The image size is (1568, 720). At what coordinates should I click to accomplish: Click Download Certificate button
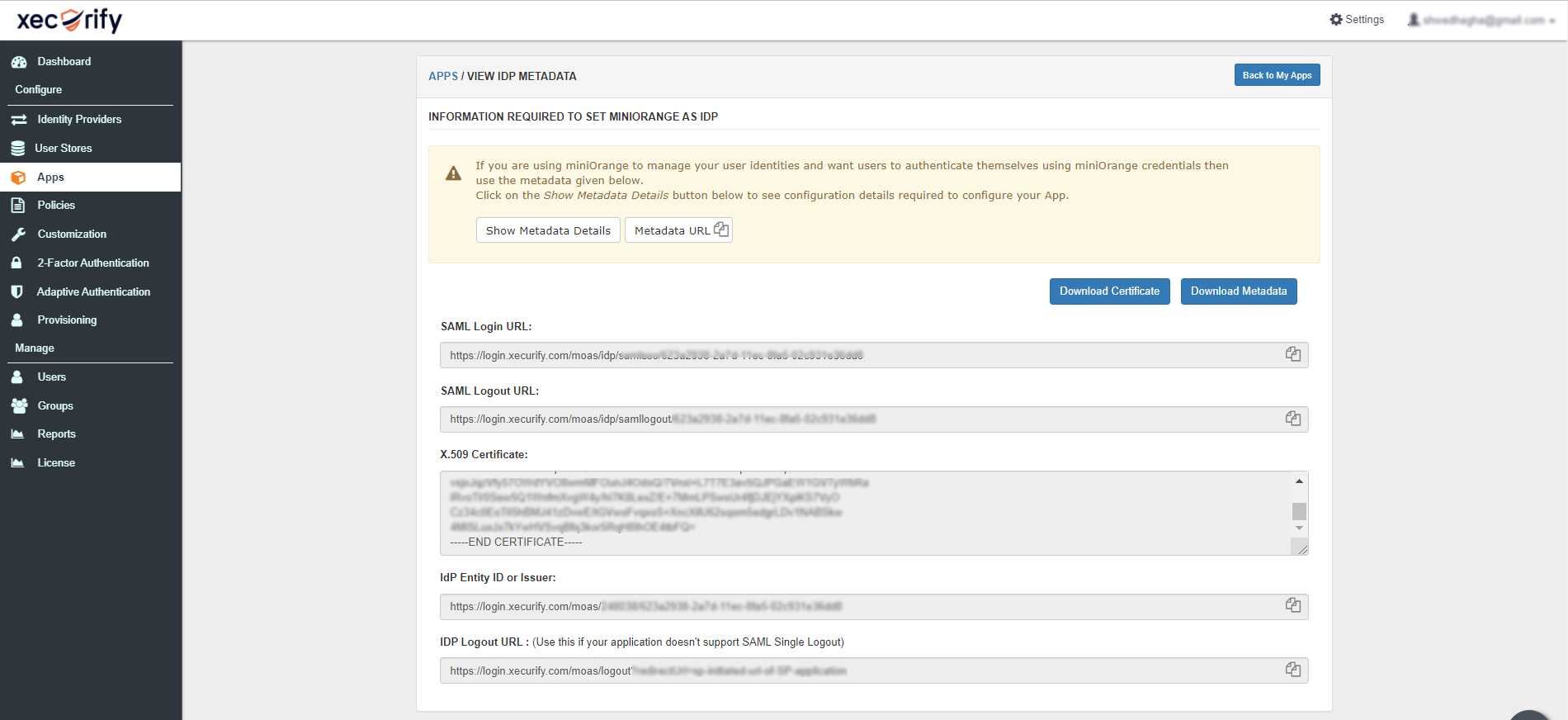pos(1109,291)
